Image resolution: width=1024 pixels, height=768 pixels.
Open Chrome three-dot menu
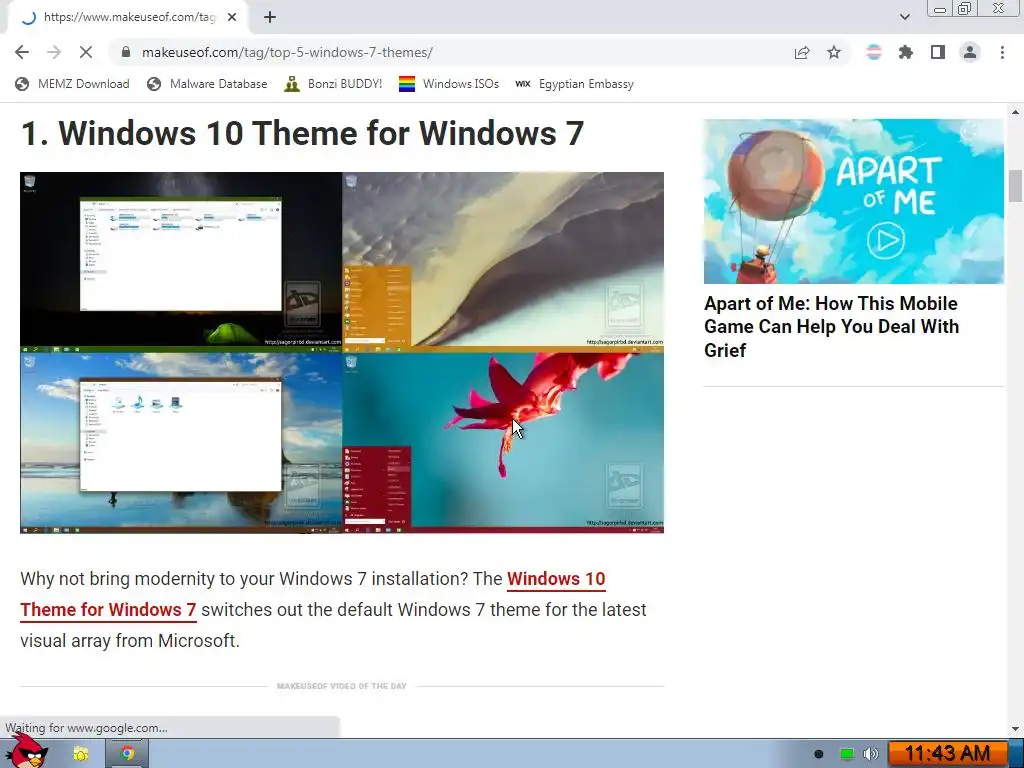click(x=1002, y=52)
